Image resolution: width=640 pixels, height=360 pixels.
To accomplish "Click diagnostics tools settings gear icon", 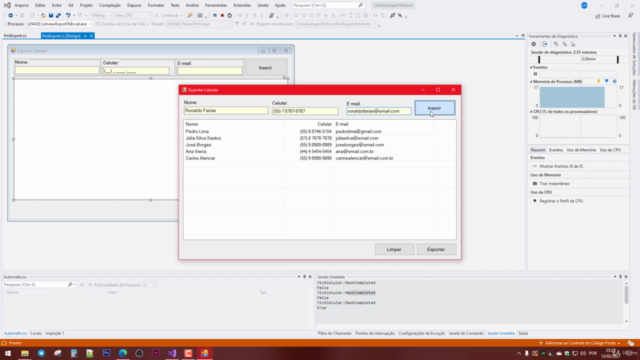I will (533, 44).
